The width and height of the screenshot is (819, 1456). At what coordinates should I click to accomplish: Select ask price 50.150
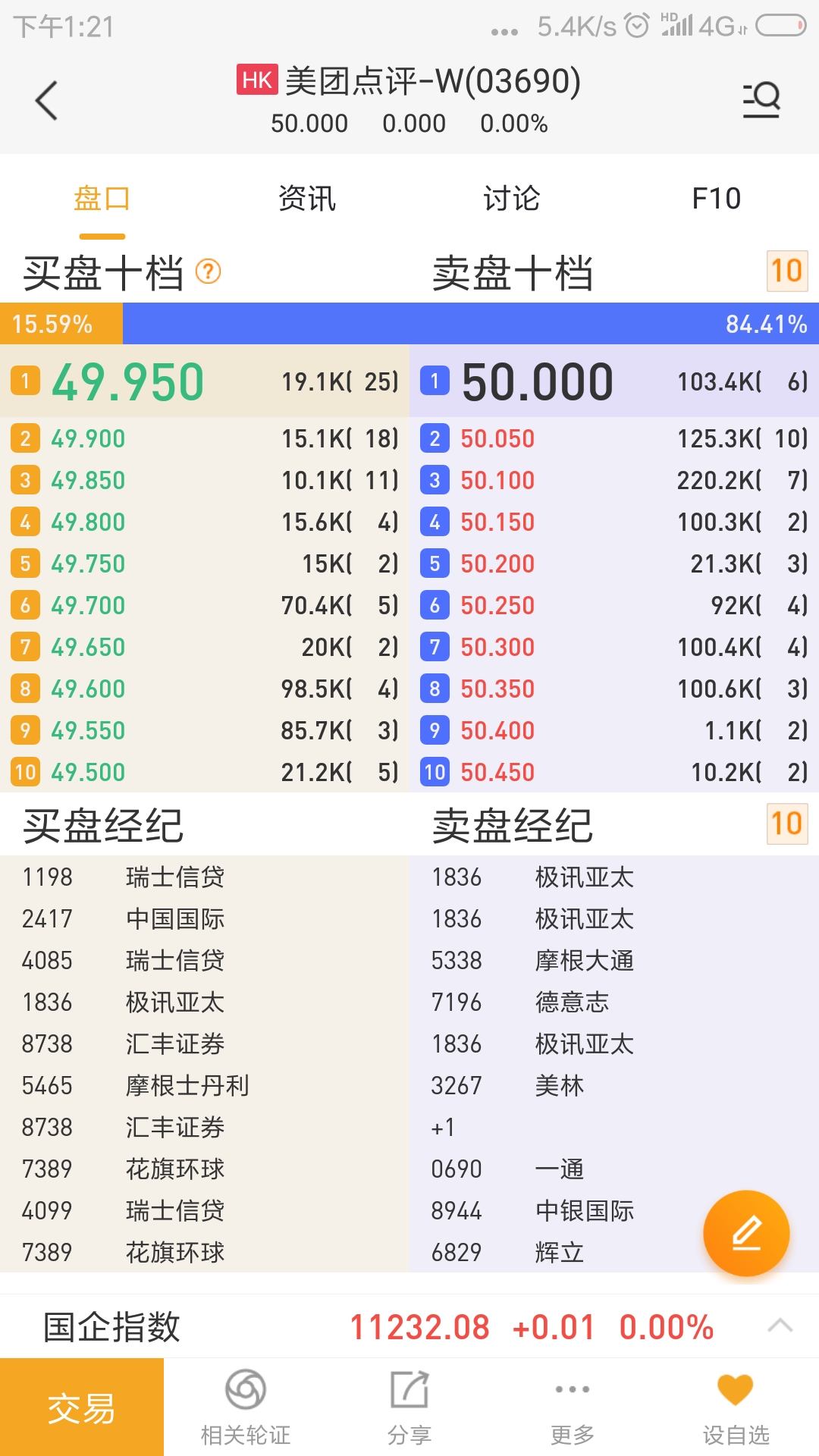pyautogui.click(x=497, y=522)
